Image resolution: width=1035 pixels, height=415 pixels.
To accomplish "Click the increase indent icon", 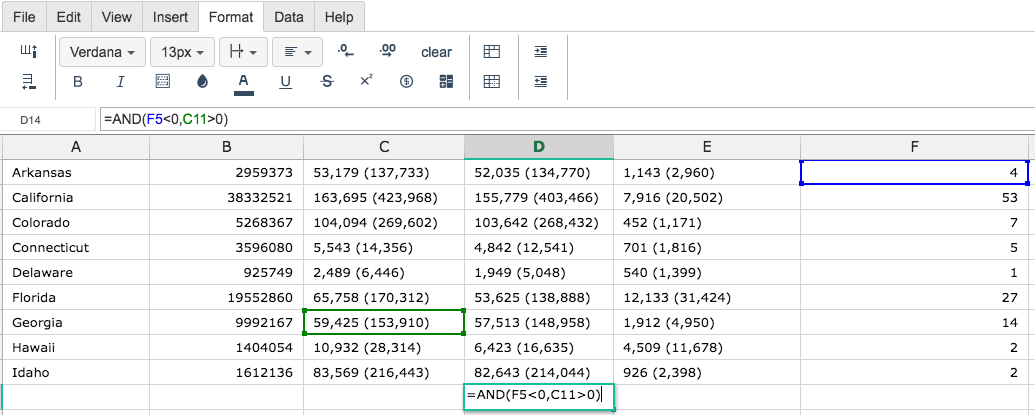I will coord(541,51).
